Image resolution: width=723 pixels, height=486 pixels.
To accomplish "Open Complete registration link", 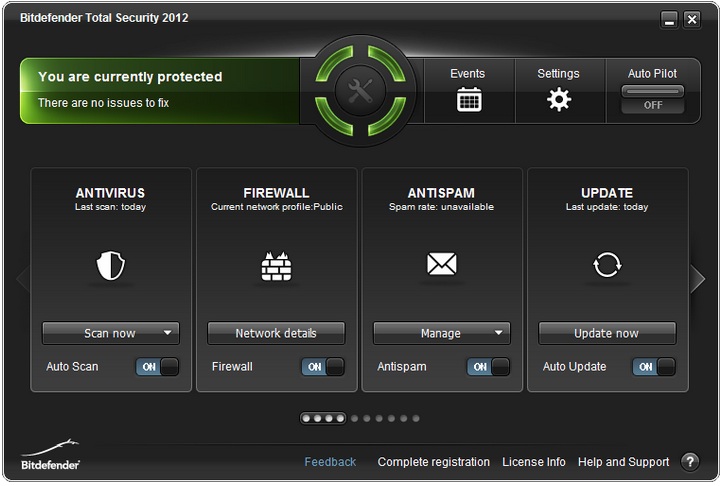I will (433, 462).
